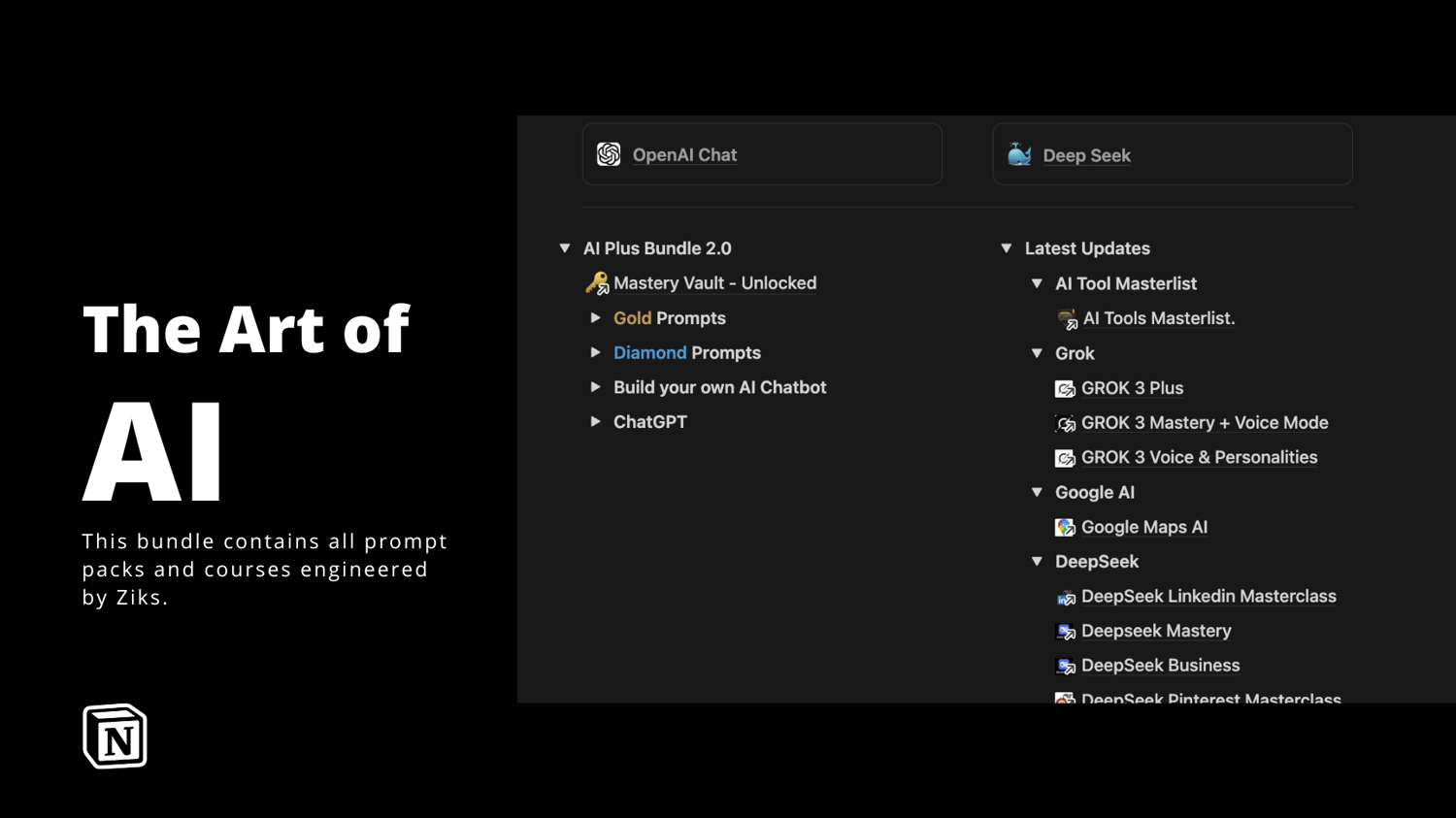
Task: Click the Deep Seek whale icon
Action: 1019,154
